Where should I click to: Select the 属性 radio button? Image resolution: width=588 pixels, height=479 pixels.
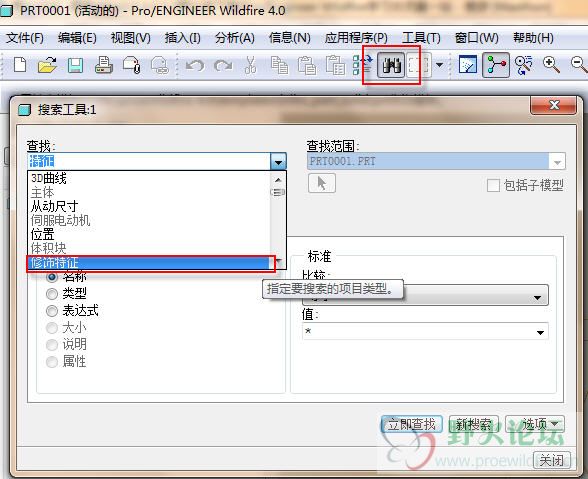point(52,362)
